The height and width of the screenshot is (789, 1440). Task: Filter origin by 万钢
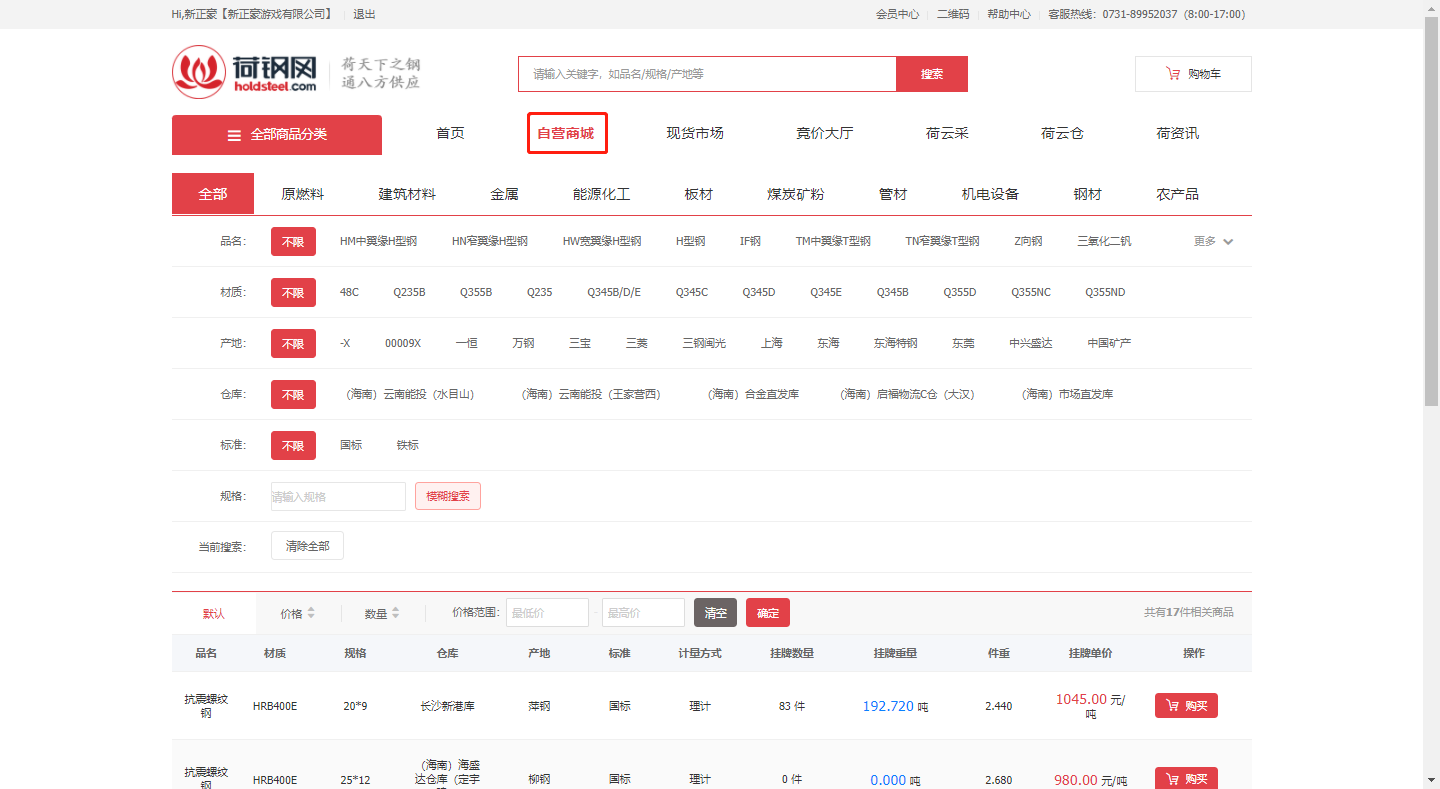click(523, 343)
